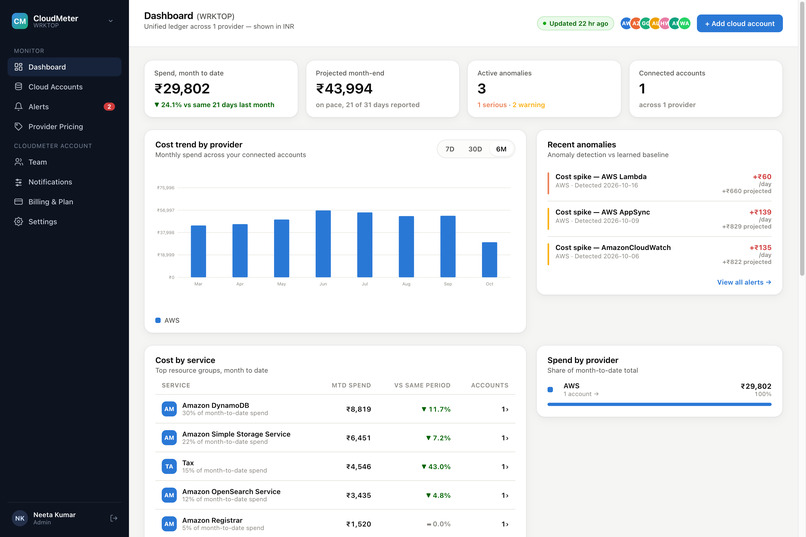Click the '₹43,994' projected month-end value
Image resolution: width=806 pixels, height=537 pixels.
344,89
